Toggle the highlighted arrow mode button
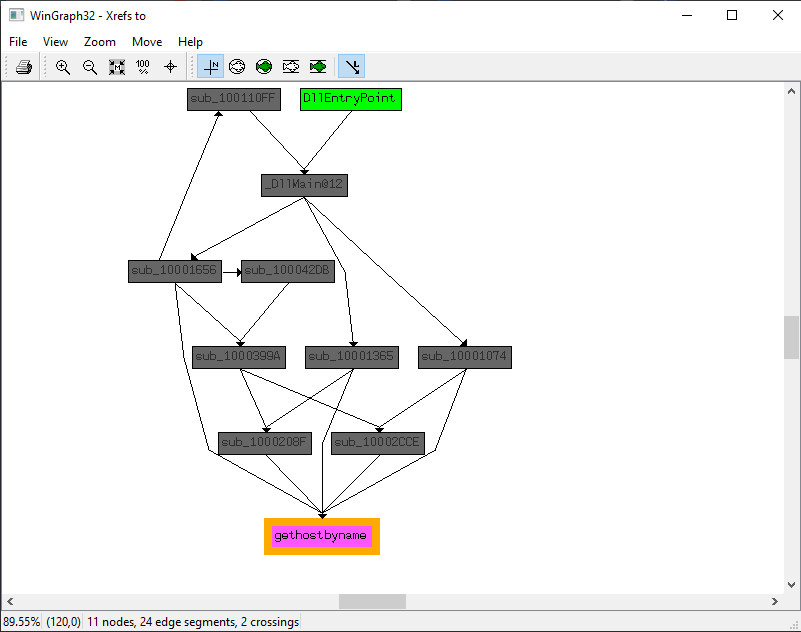Screen dimensions: 801x632 pyautogui.click(x=351, y=67)
